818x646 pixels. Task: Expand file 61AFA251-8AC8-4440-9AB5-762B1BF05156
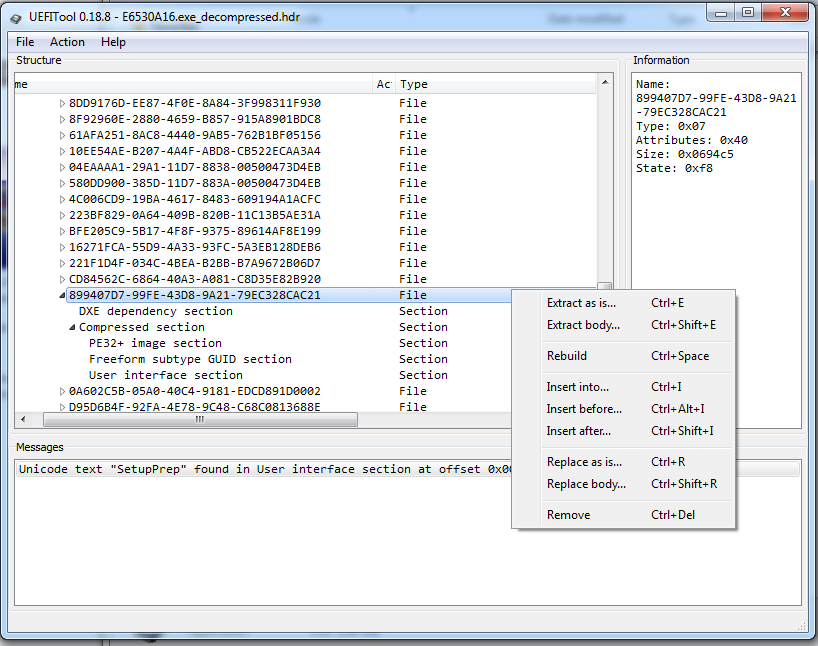(x=62, y=135)
